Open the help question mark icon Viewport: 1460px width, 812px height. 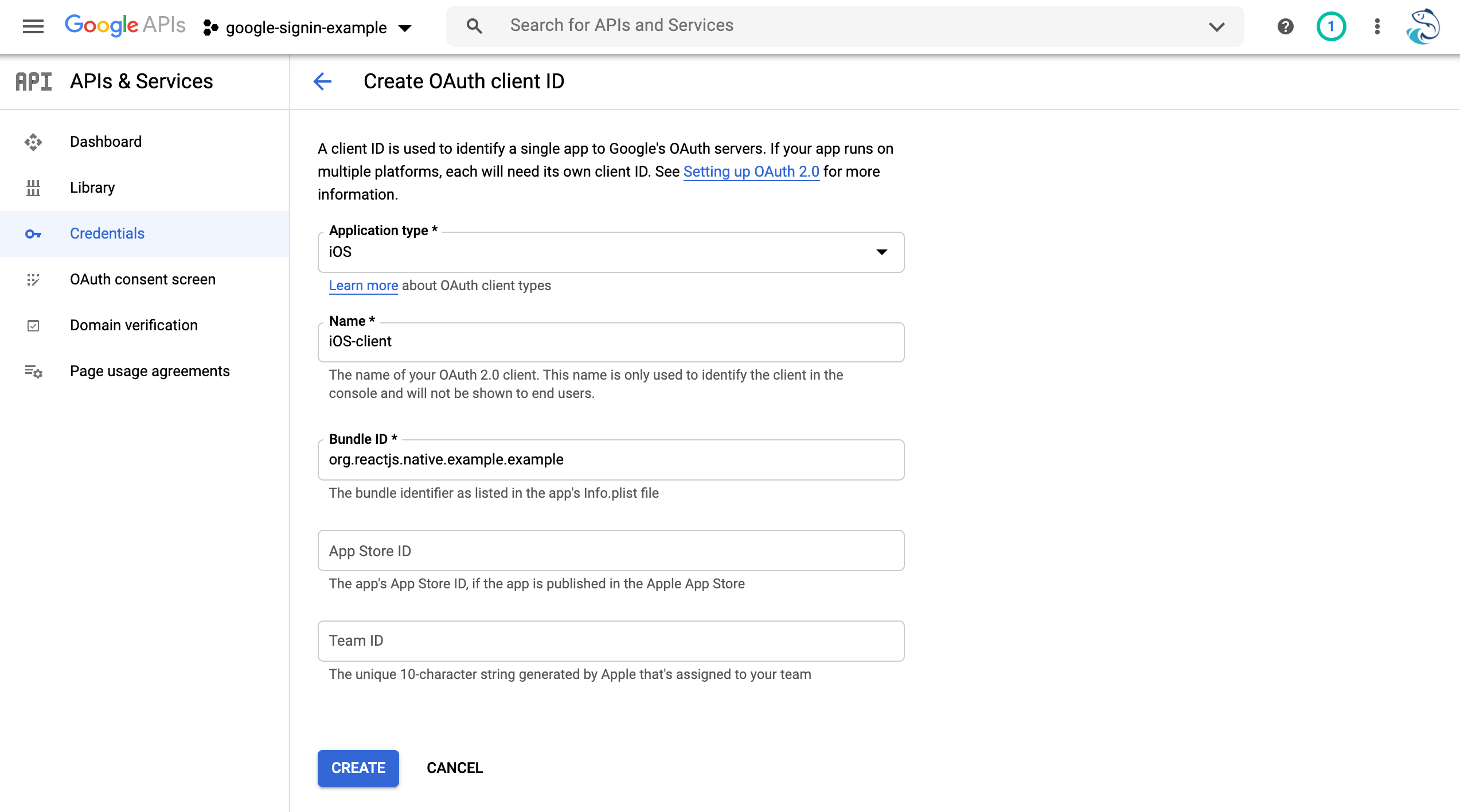[1285, 26]
